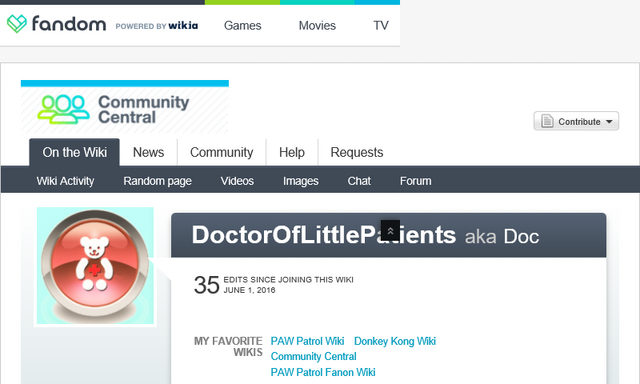Open the Community Central favorite wiki link

click(313, 356)
